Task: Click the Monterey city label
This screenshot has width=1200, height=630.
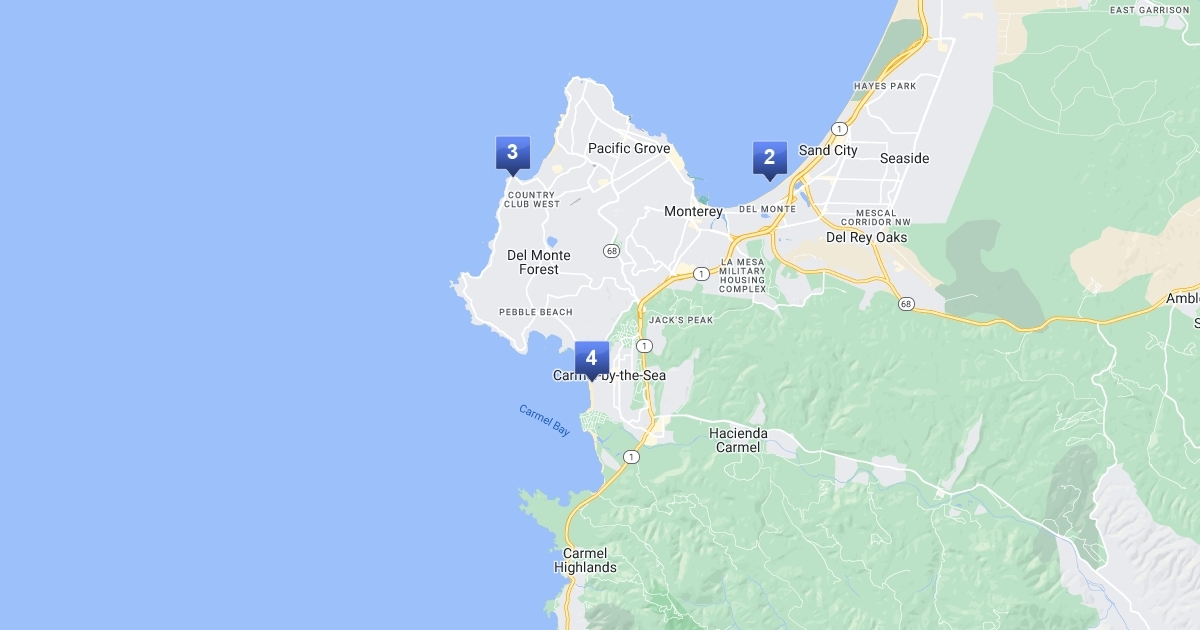Action: (x=693, y=212)
